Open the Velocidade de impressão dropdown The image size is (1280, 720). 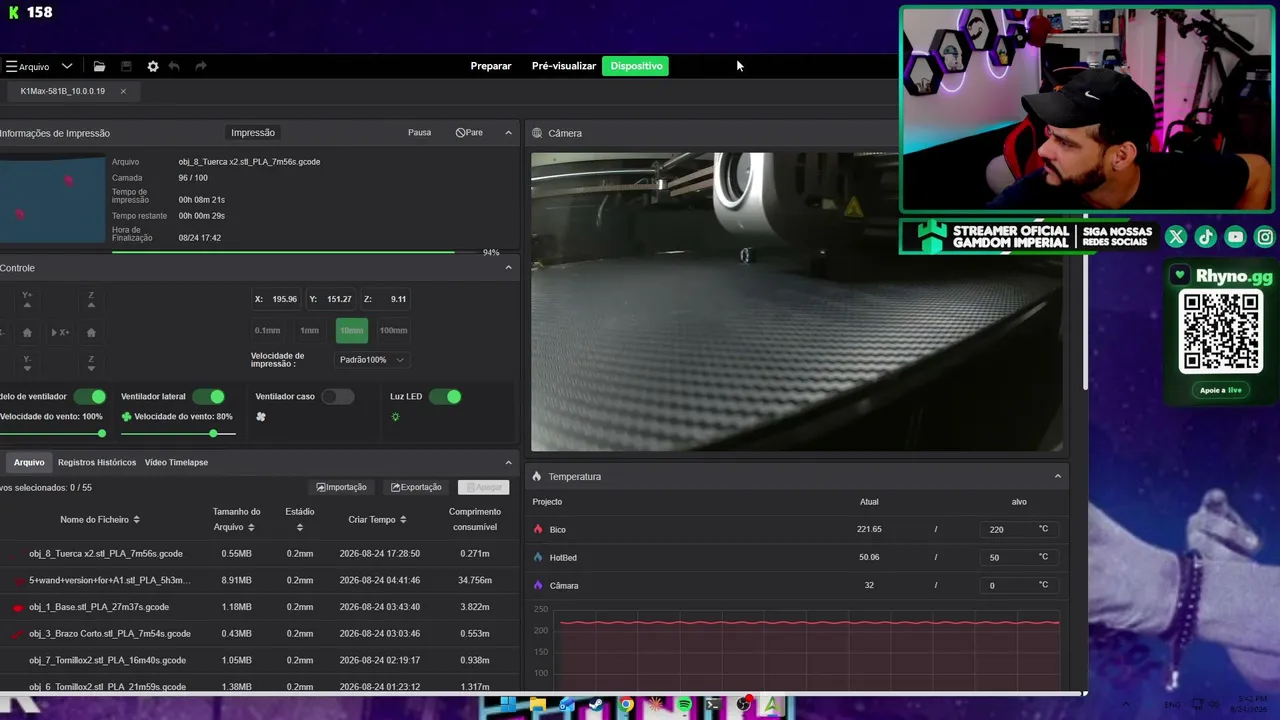[x=372, y=360]
